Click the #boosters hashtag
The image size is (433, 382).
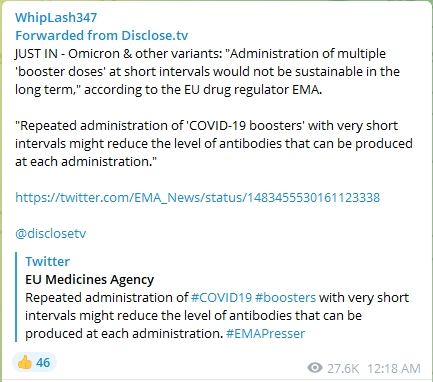tap(285, 297)
